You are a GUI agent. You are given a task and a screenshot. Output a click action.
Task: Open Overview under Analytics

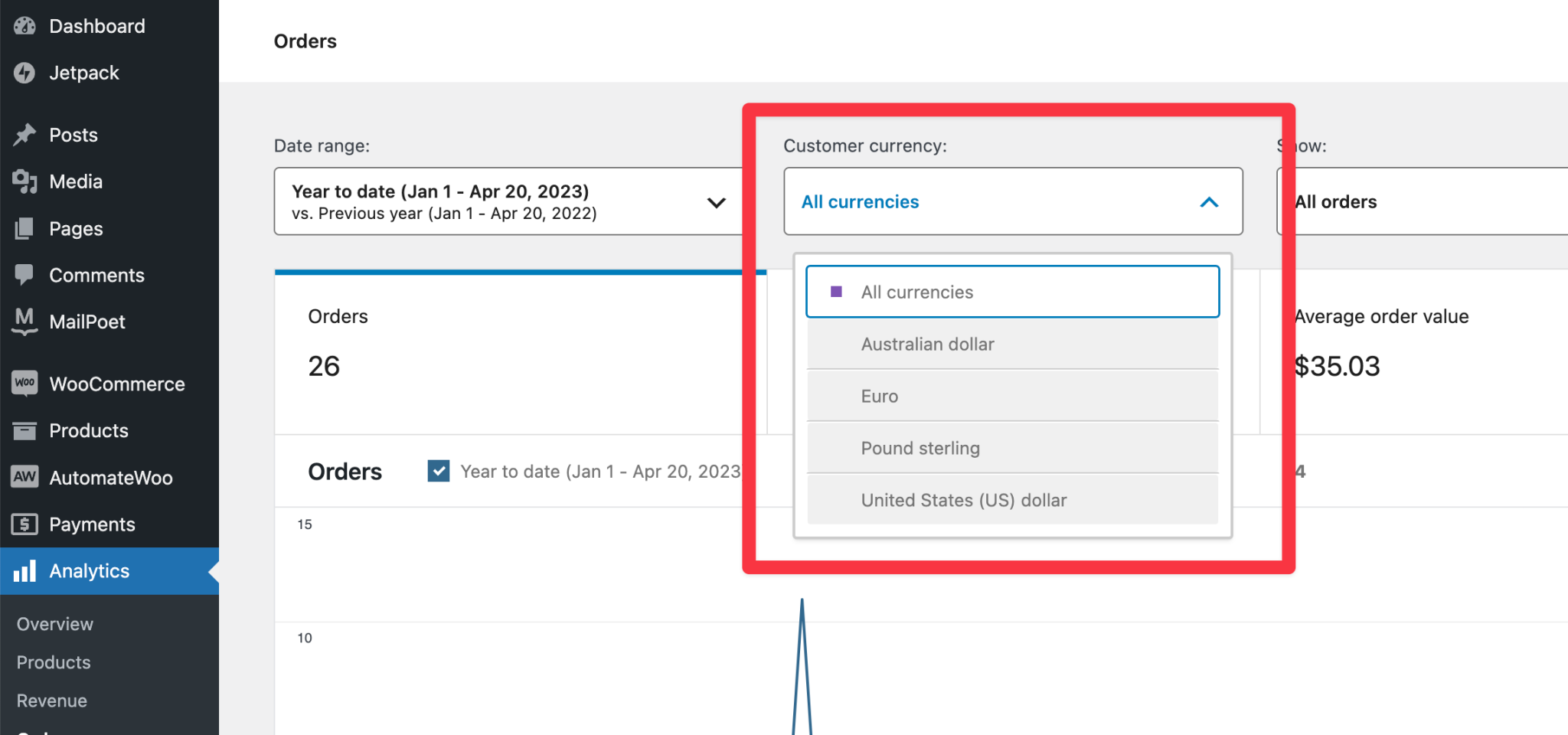(x=54, y=624)
